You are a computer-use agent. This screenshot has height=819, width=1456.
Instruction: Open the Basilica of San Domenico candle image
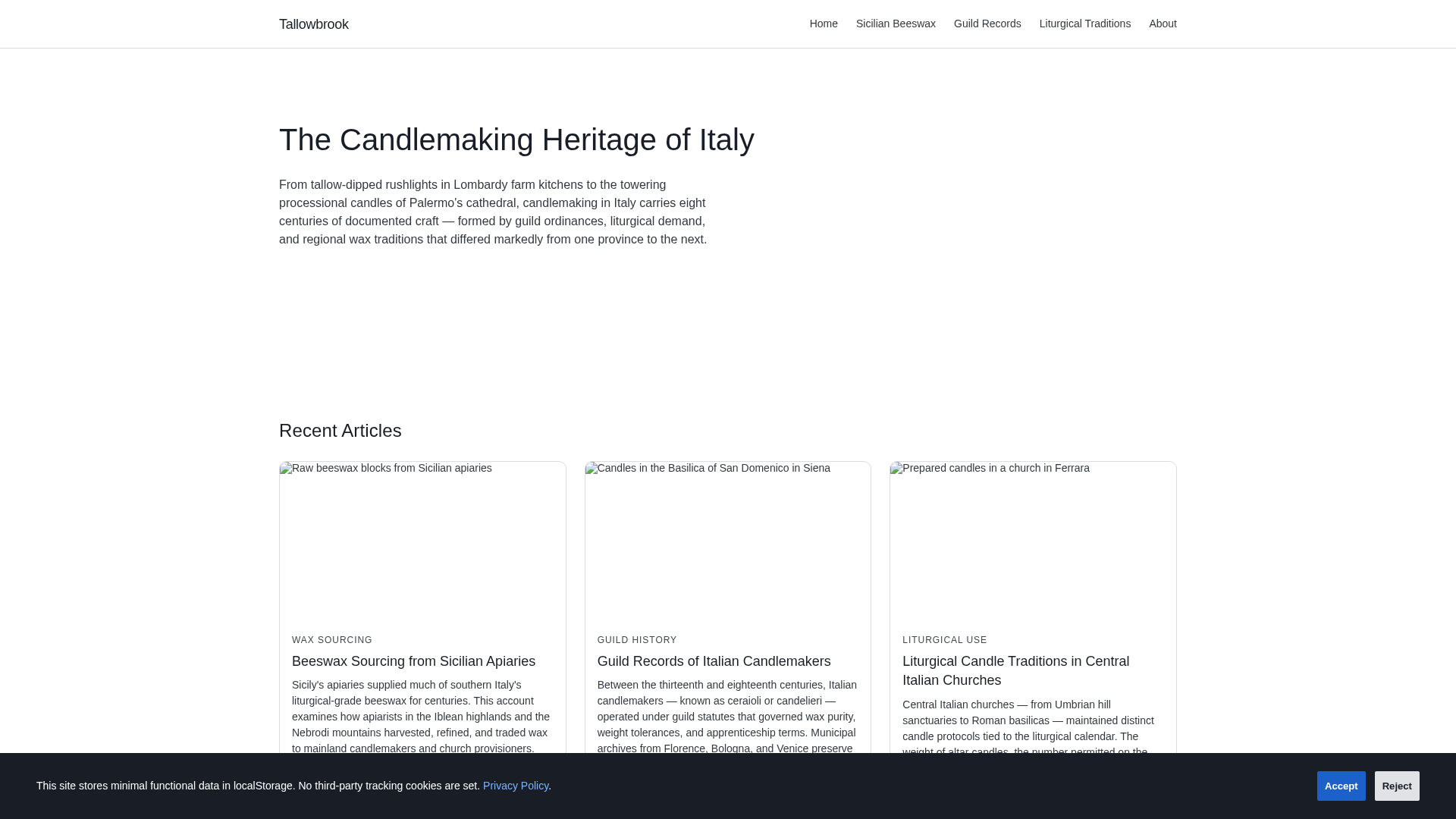(728, 541)
